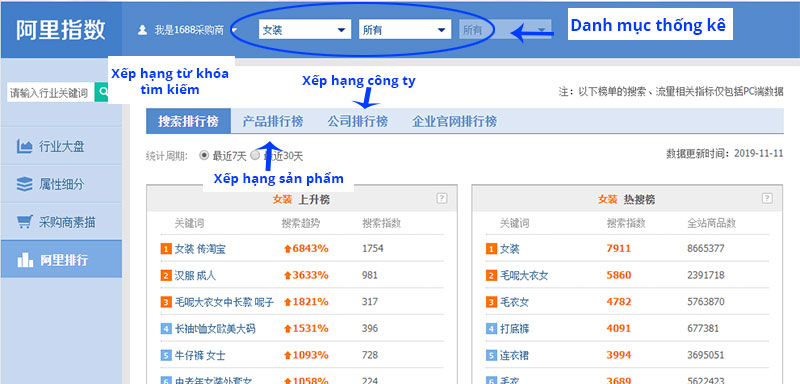Image resolution: width=800 pixels, height=384 pixels.
Task: Open the disabled third 所有 dropdown
Action: pos(505,30)
